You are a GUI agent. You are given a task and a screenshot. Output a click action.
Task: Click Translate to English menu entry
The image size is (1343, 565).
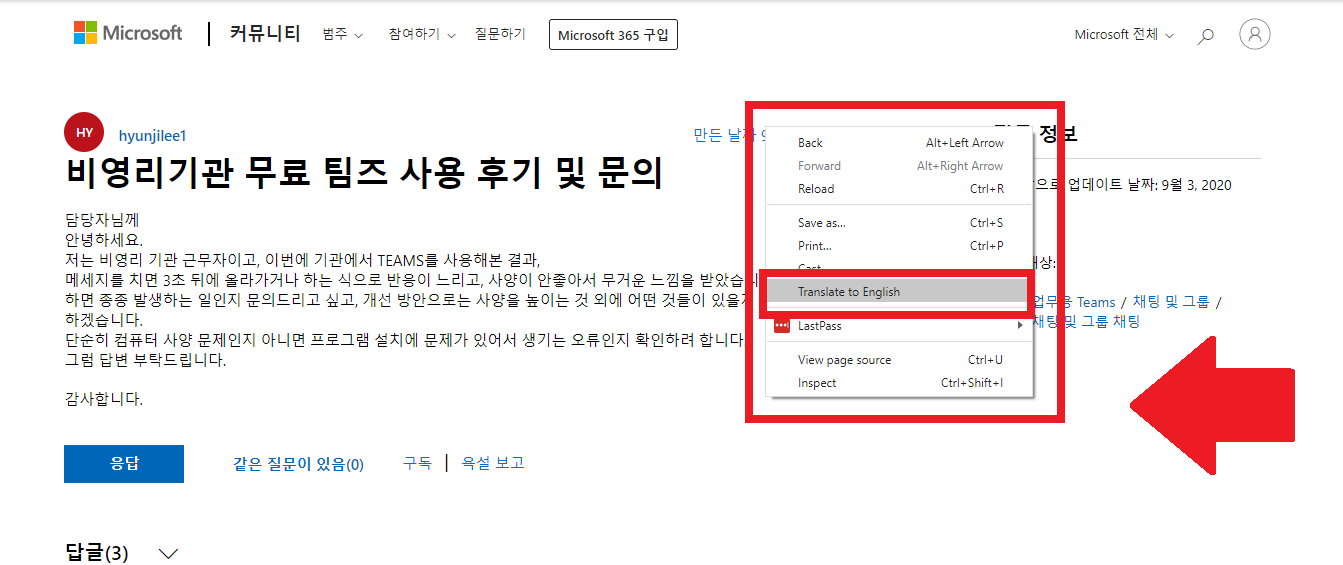coord(897,292)
